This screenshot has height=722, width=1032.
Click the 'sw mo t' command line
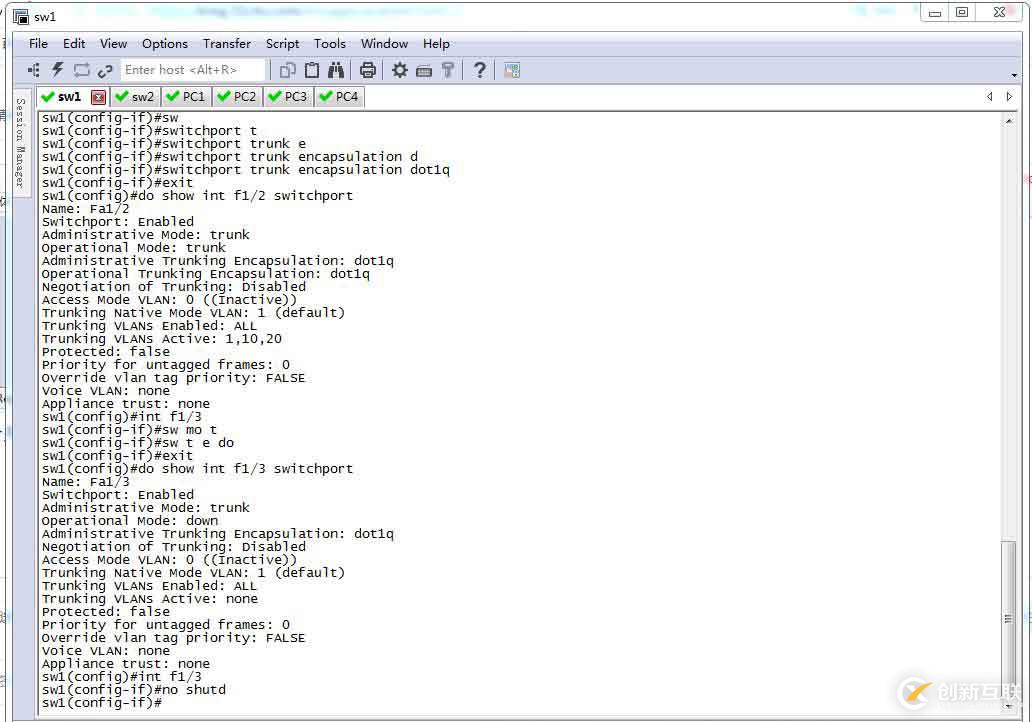pyautogui.click(x=129, y=430)
